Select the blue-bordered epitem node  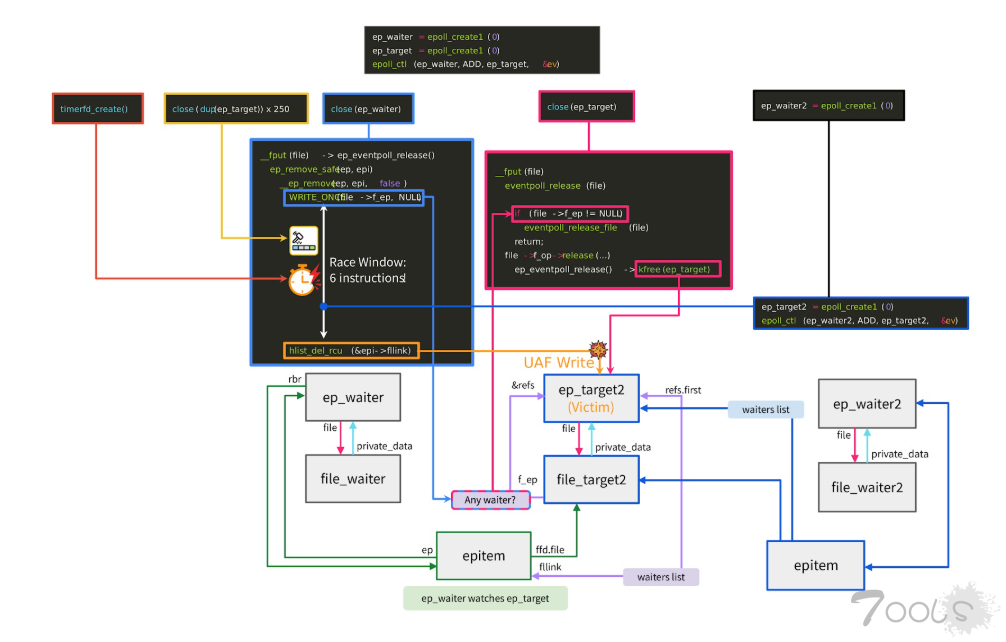click(x=815, y=566)
